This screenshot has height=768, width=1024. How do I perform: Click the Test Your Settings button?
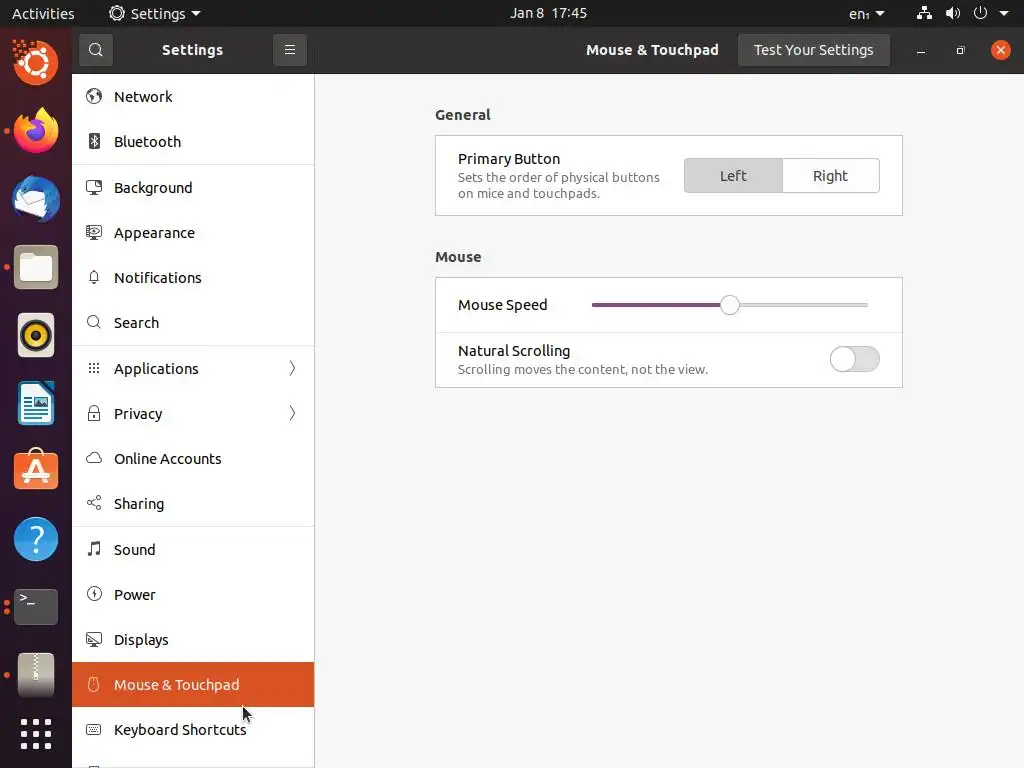pyautogui.click(x=813, y=50)
